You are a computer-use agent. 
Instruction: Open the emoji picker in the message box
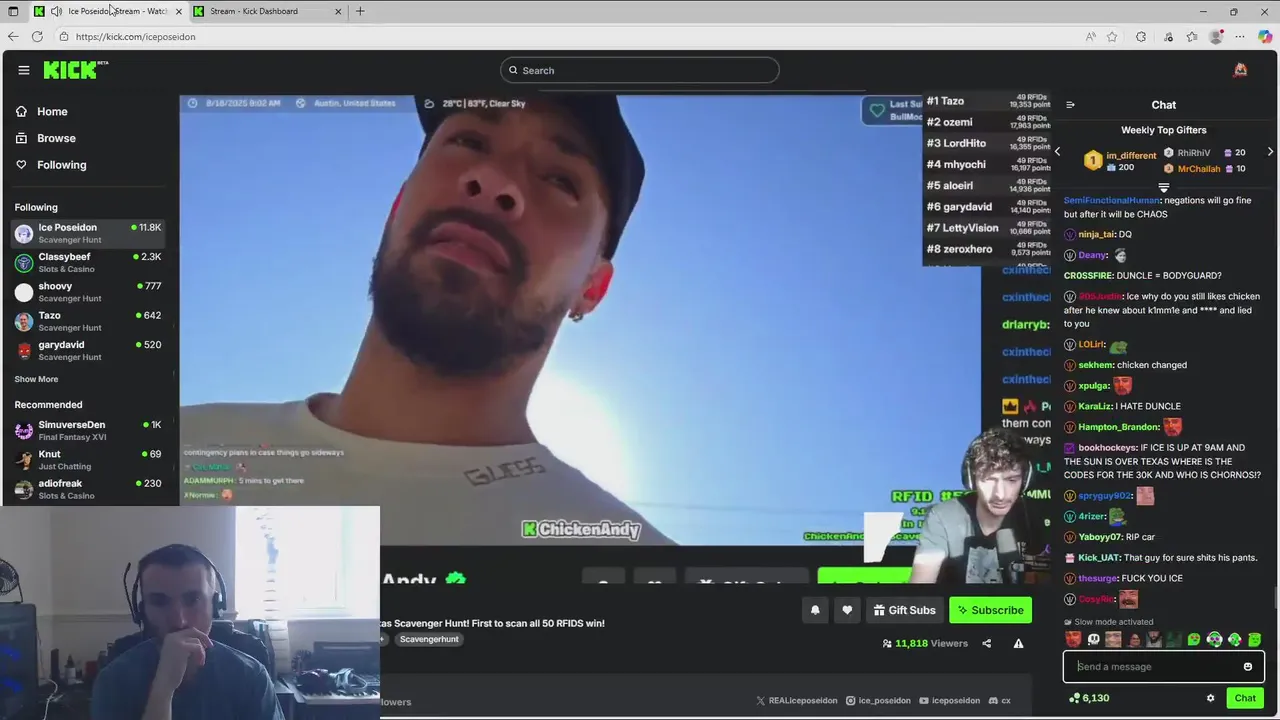tap(1247, 667)
